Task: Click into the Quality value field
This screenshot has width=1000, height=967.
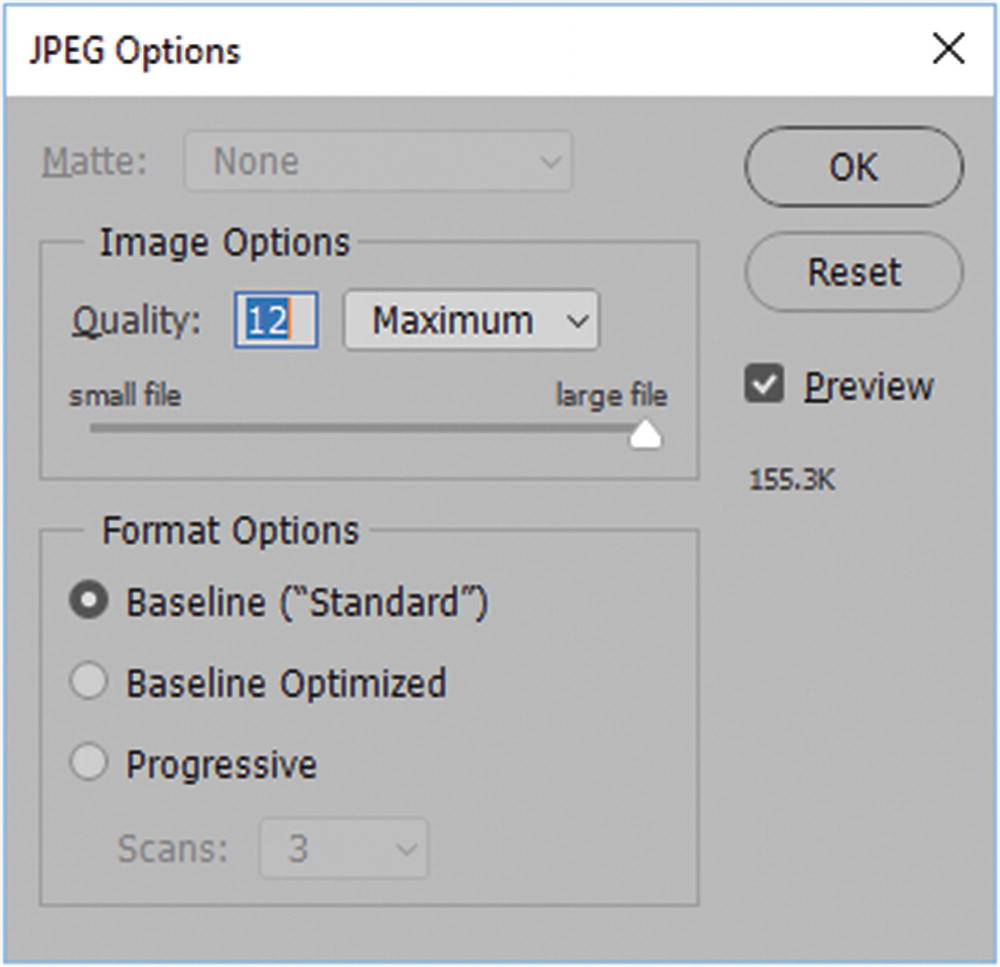Action: pos(276,321)
